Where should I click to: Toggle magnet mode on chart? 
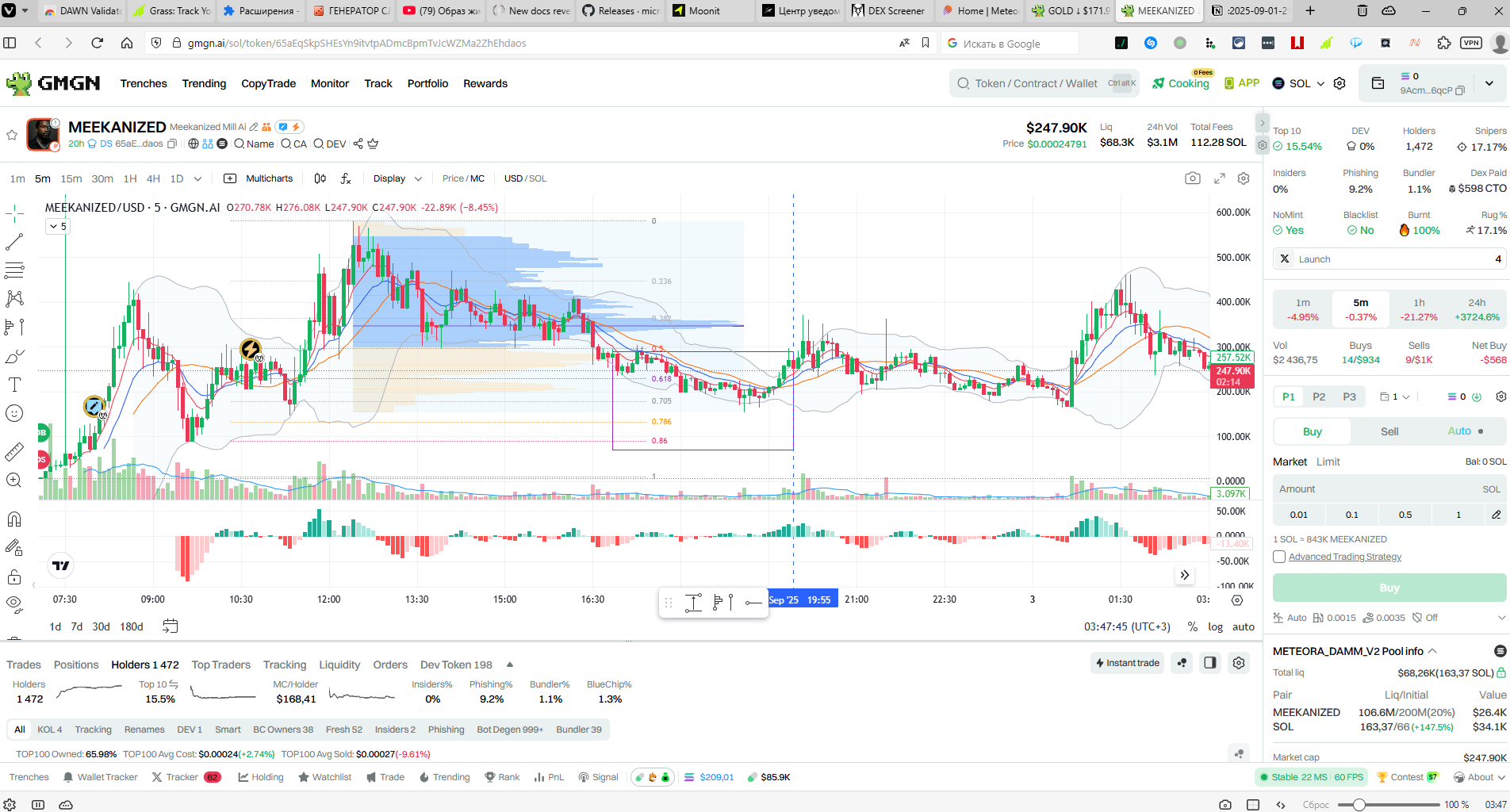coord(14,519)
